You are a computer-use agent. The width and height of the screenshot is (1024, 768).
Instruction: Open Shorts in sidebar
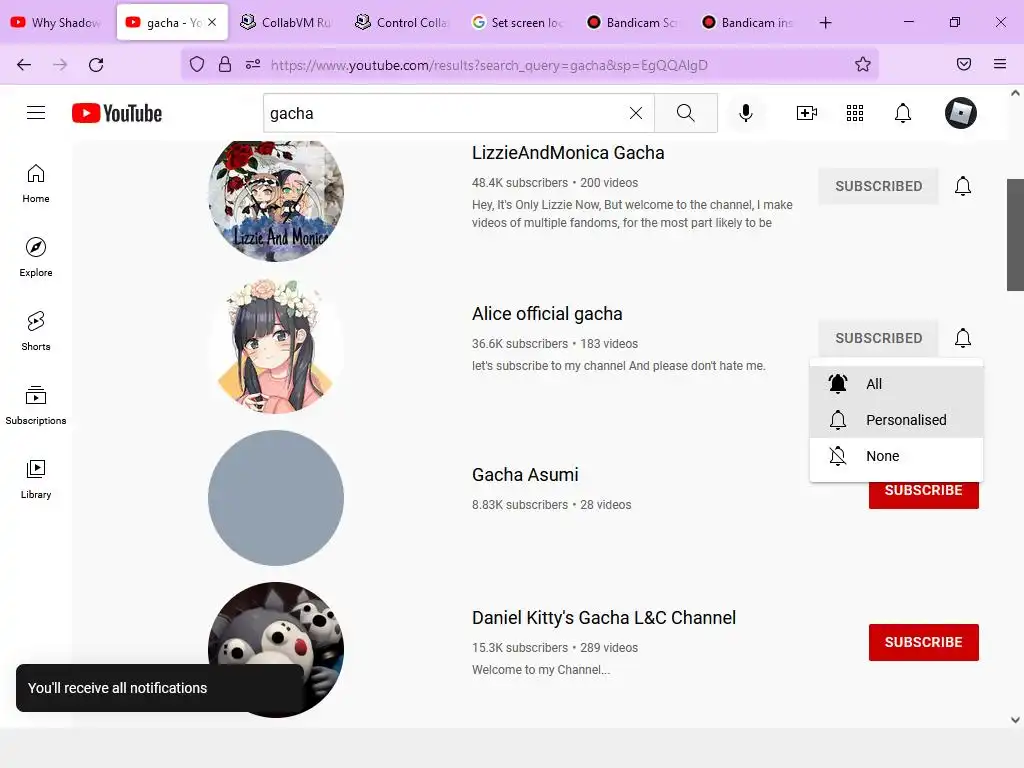pos(36,331)
